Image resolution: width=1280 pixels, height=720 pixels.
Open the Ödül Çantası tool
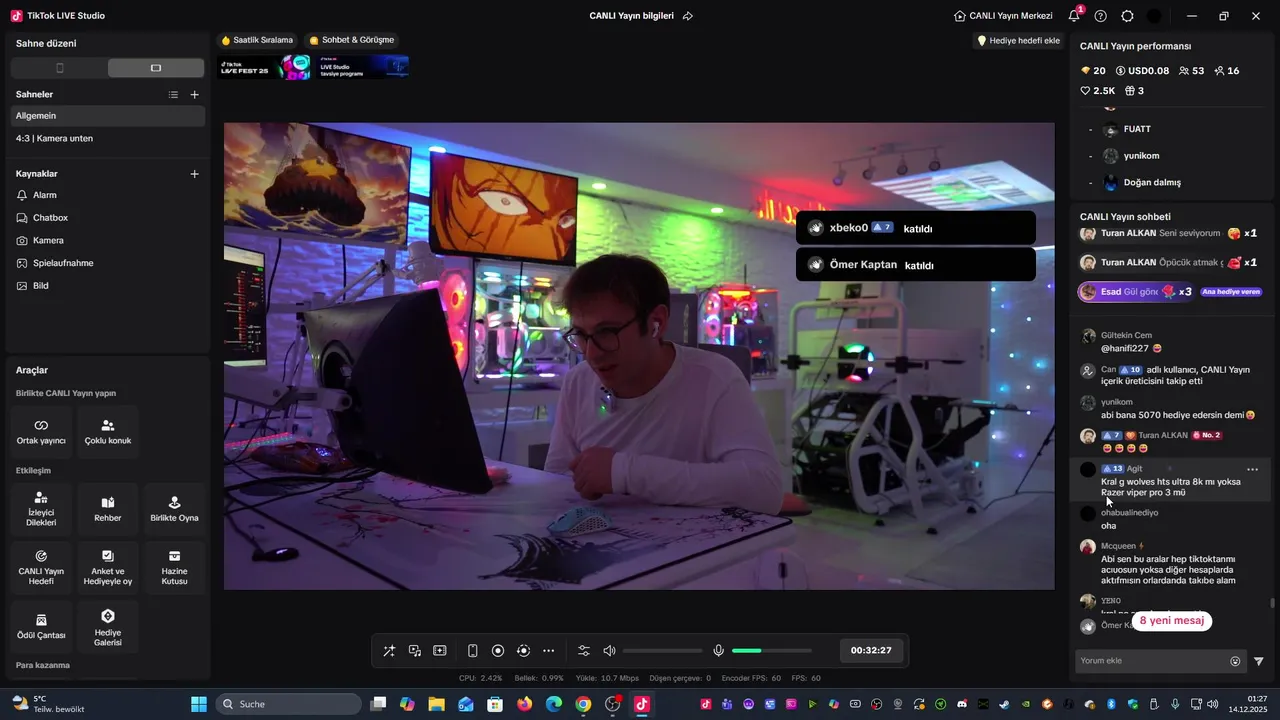click(41, 627)
